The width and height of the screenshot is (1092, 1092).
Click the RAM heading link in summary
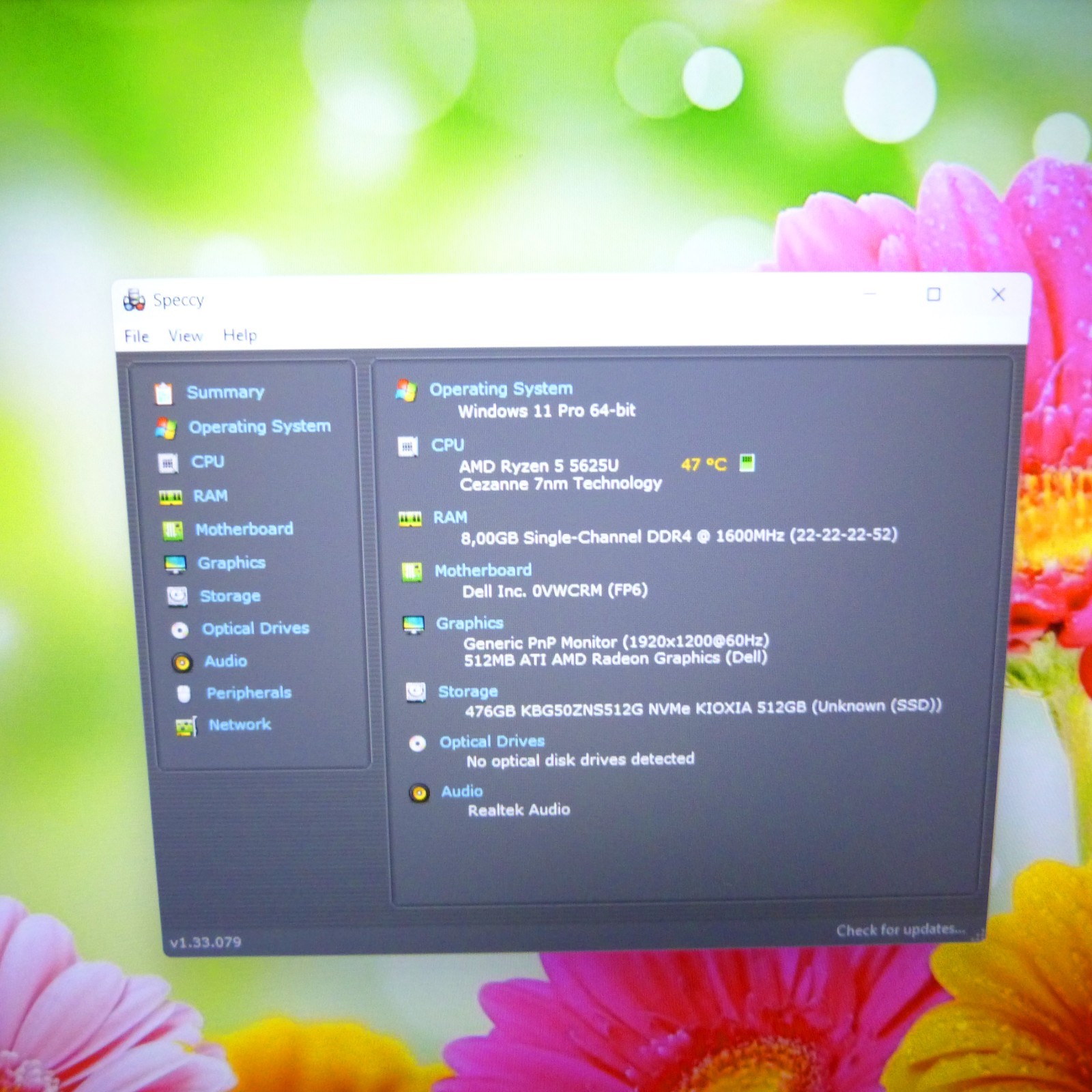click(x=450, y=518)
